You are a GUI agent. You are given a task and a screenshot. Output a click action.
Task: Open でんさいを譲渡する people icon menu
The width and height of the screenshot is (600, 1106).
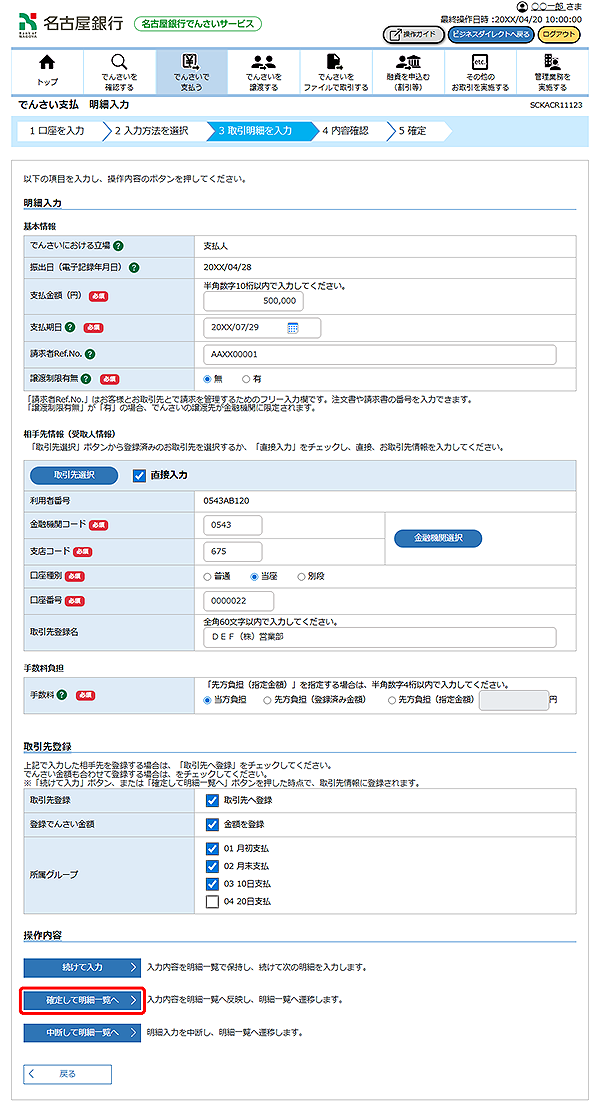[263, 71]
